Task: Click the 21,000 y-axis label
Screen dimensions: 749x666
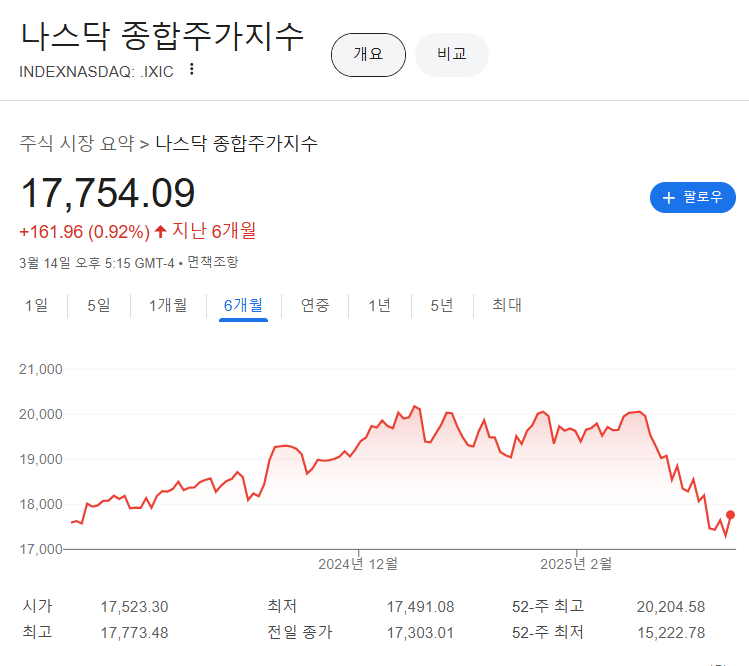Action: click(41, 369)
